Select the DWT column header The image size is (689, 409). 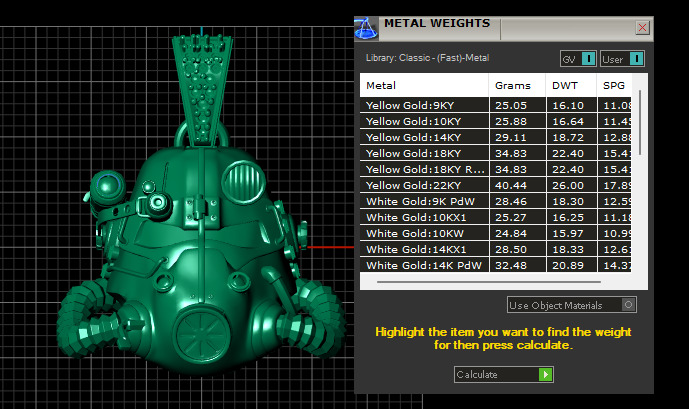[x=571, y=85]
